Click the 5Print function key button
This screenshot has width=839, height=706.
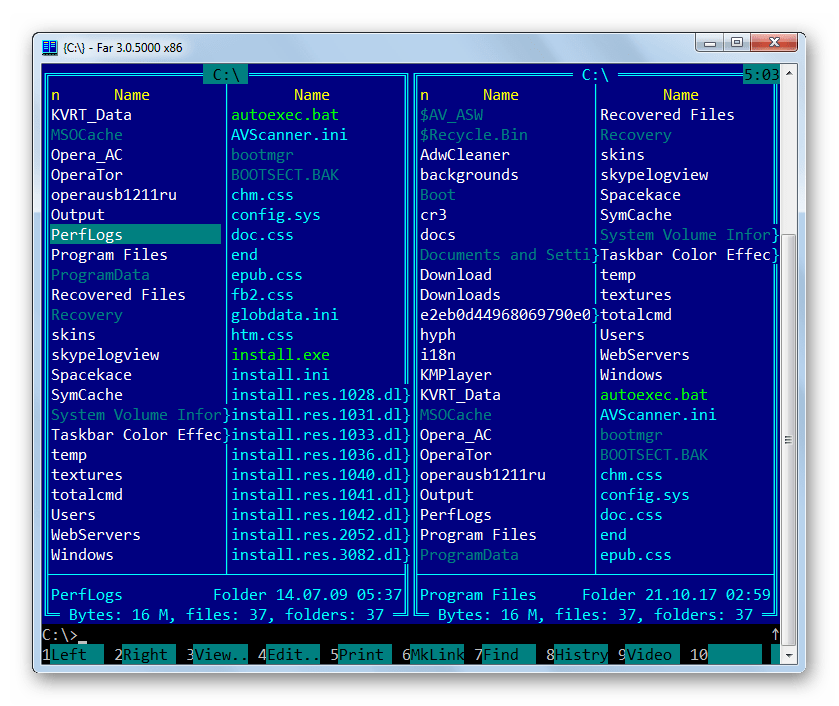[x=361, y=655]
